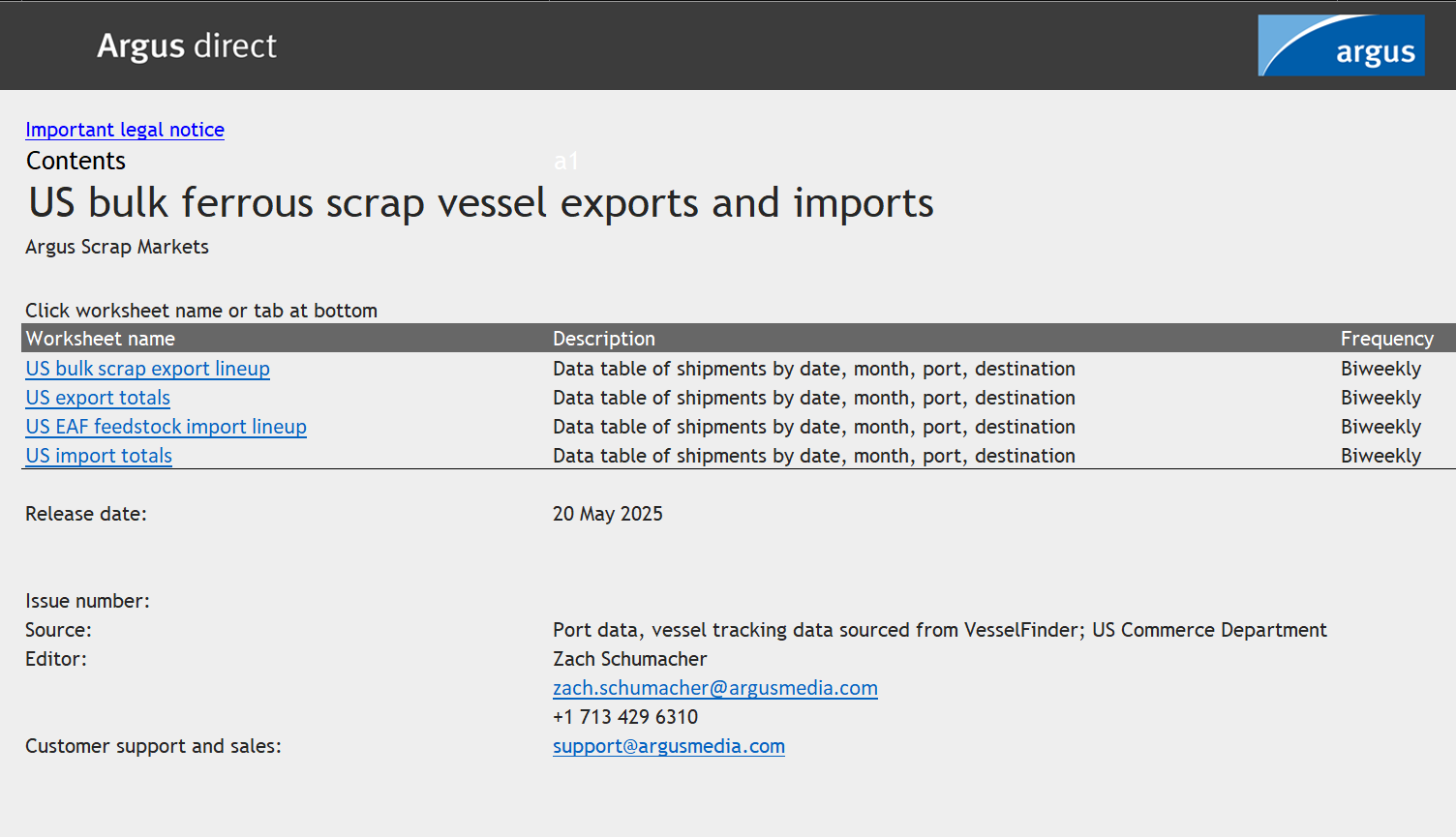Open the Important legal notice link
Image resolution: width=1456 pixels, height=837 pixels.
tap(125, 130)
